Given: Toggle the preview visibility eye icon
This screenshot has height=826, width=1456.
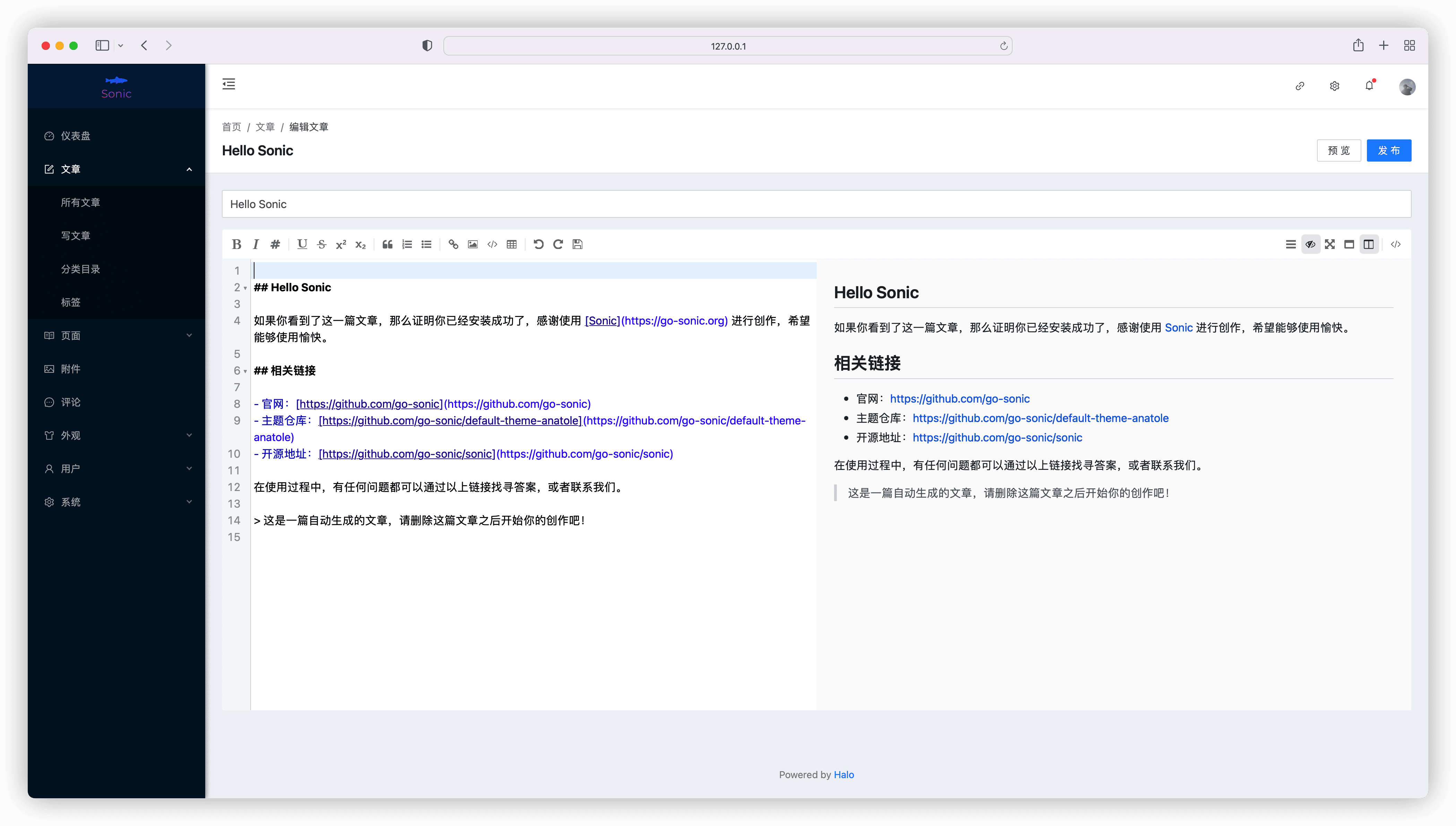Looking at the screenshot, I should pos(1310,244).
